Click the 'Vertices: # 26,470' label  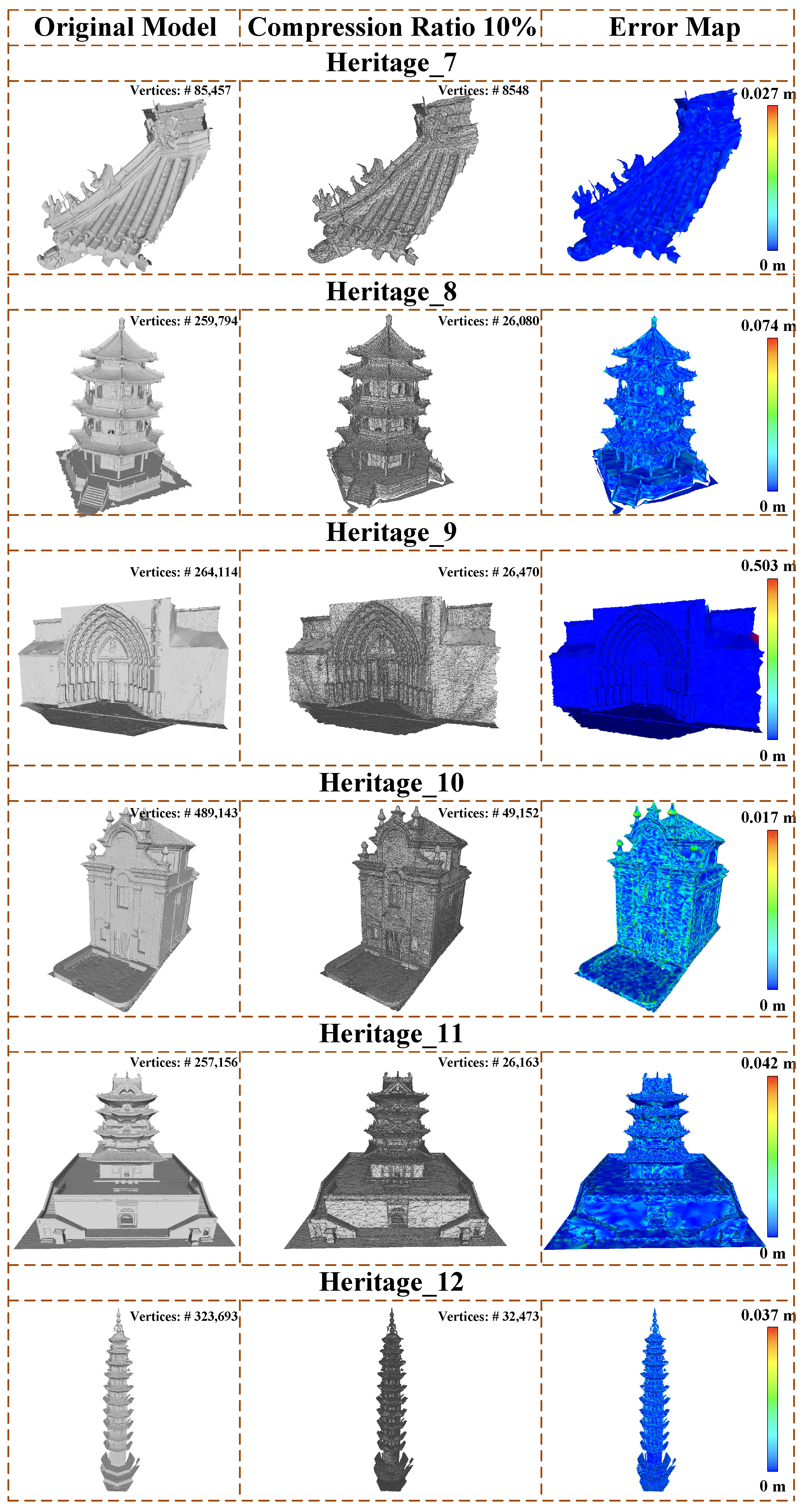tap(488, 572)
